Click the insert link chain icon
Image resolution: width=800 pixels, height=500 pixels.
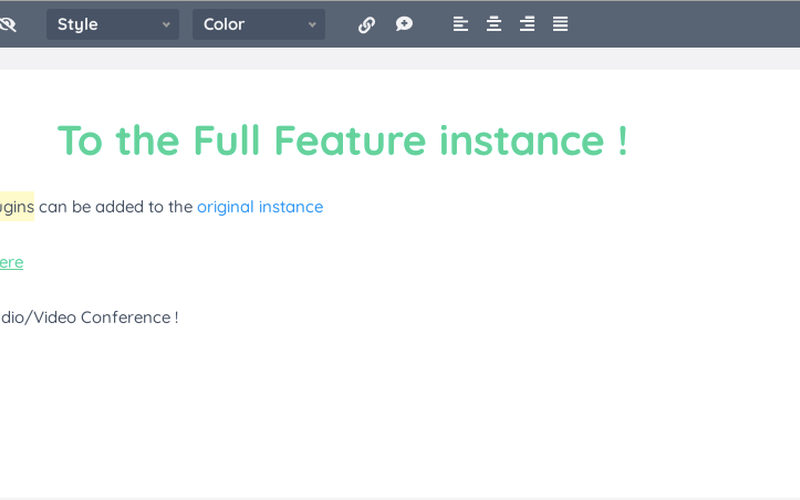point(366,24)
